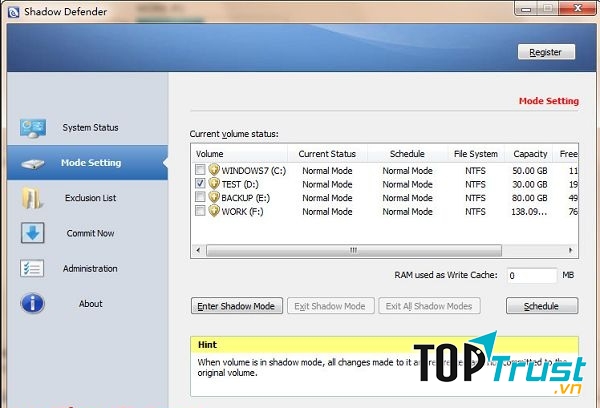
Task: Click the shield icon beside WORK (F:)
Action: tap(213, 211)
